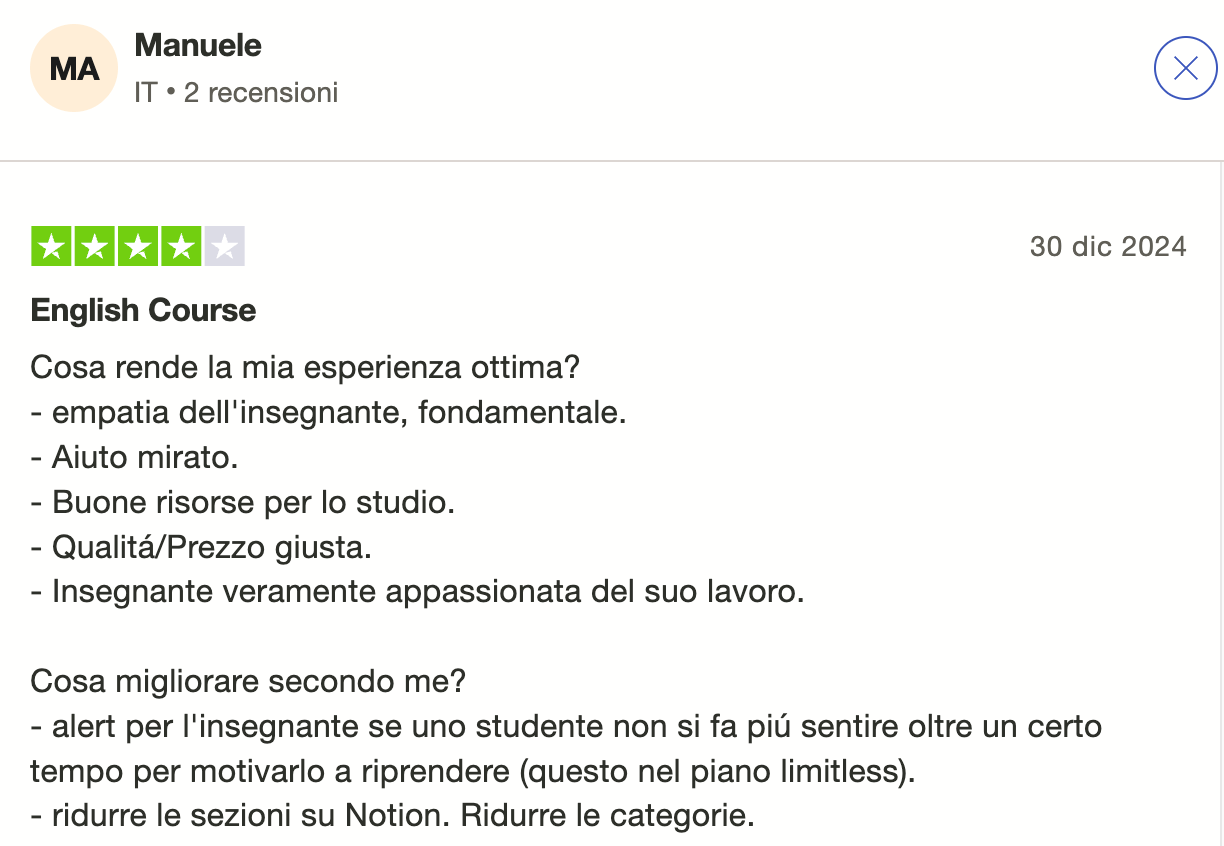Click "Cosa rende la mia esperienza ottima?" line
1224x846 pixels.
click(305, 368)
